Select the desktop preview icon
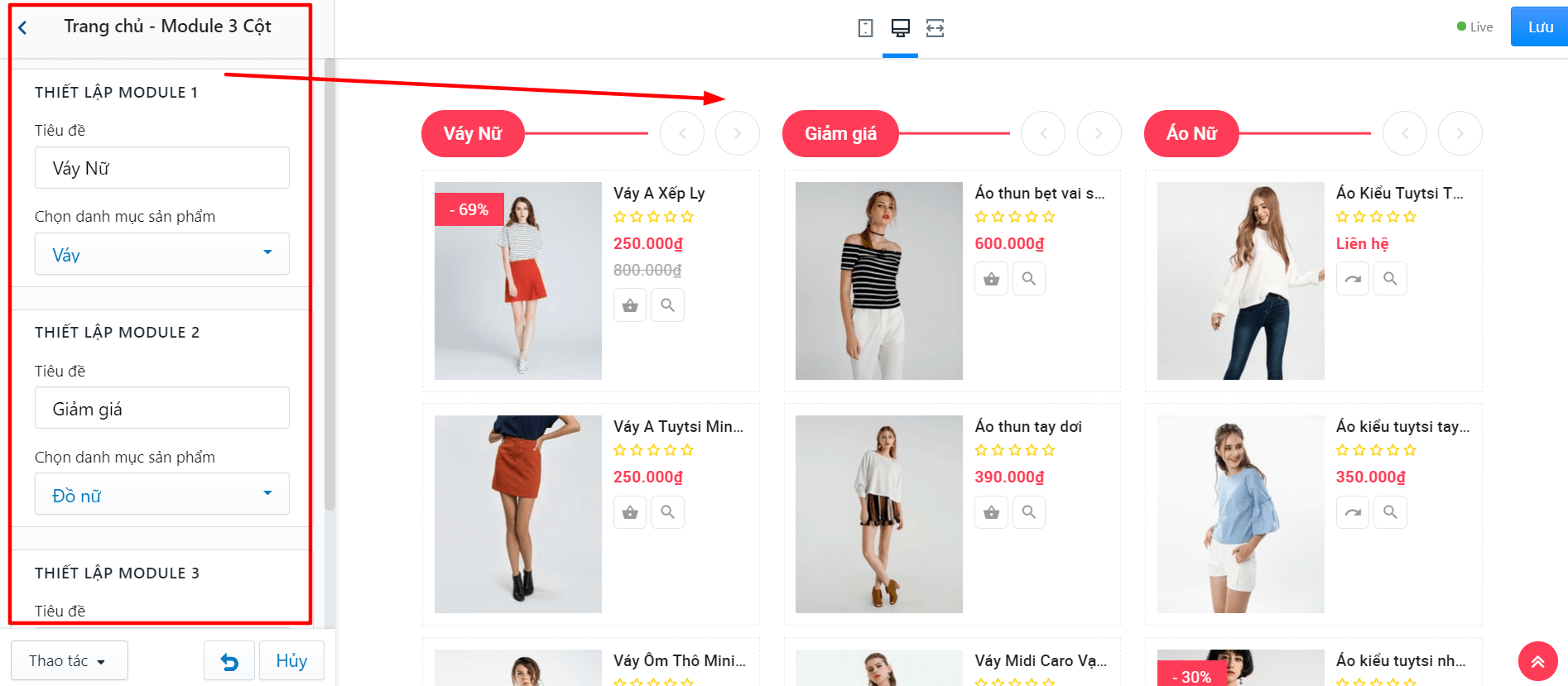This screenshot has height=686, width=1568. [x=901, y=28]
